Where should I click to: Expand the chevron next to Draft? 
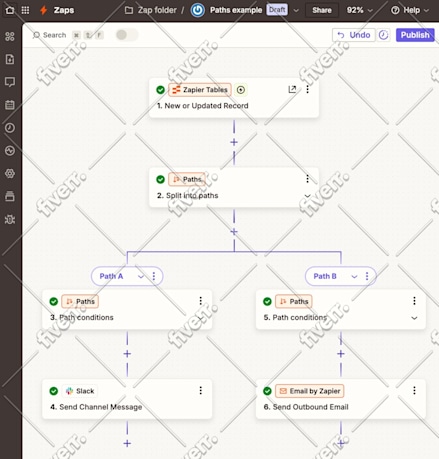pyautogui.click(x=296, y=10)
